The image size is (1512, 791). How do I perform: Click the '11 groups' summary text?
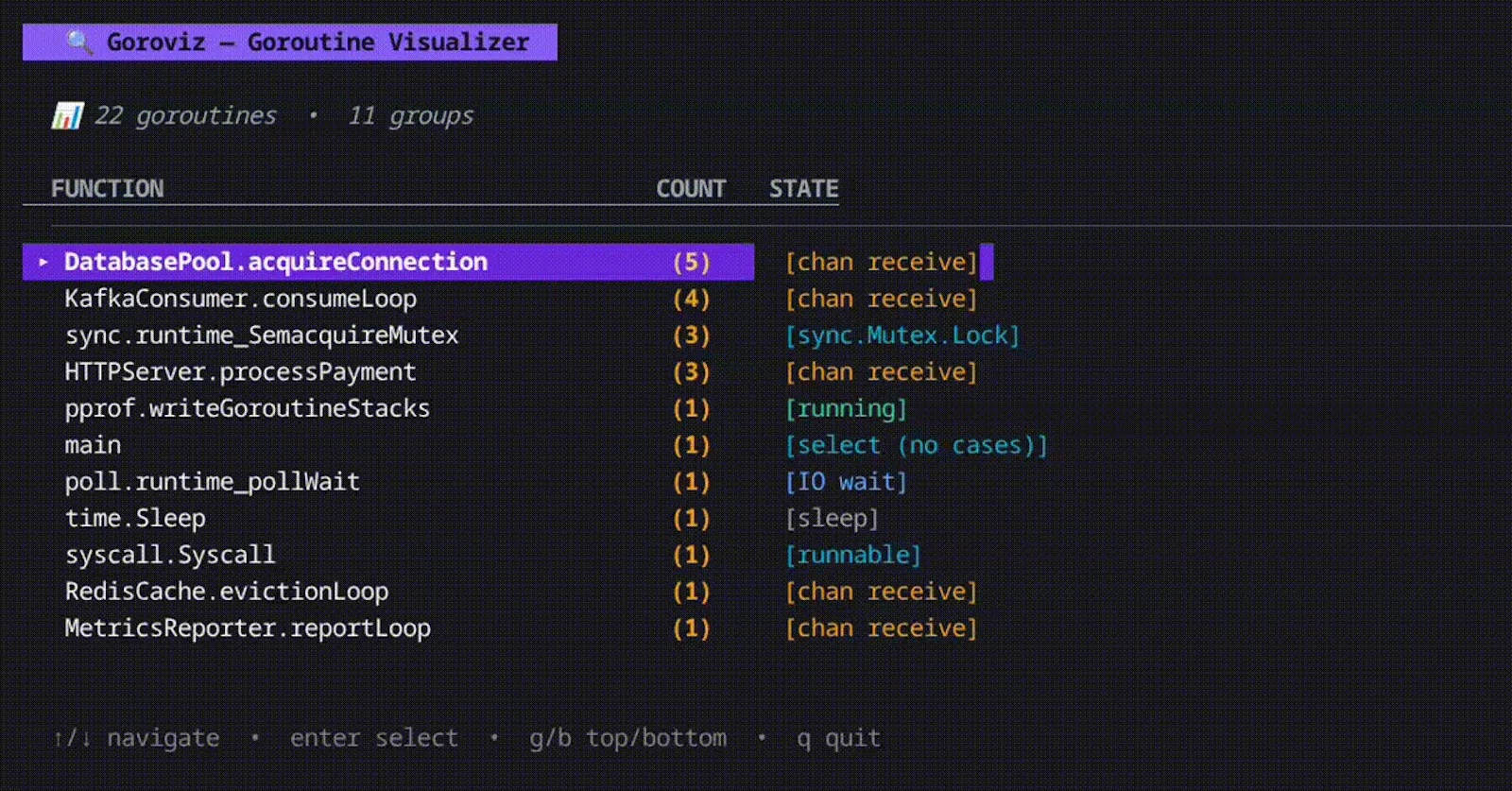coord(411,116)
